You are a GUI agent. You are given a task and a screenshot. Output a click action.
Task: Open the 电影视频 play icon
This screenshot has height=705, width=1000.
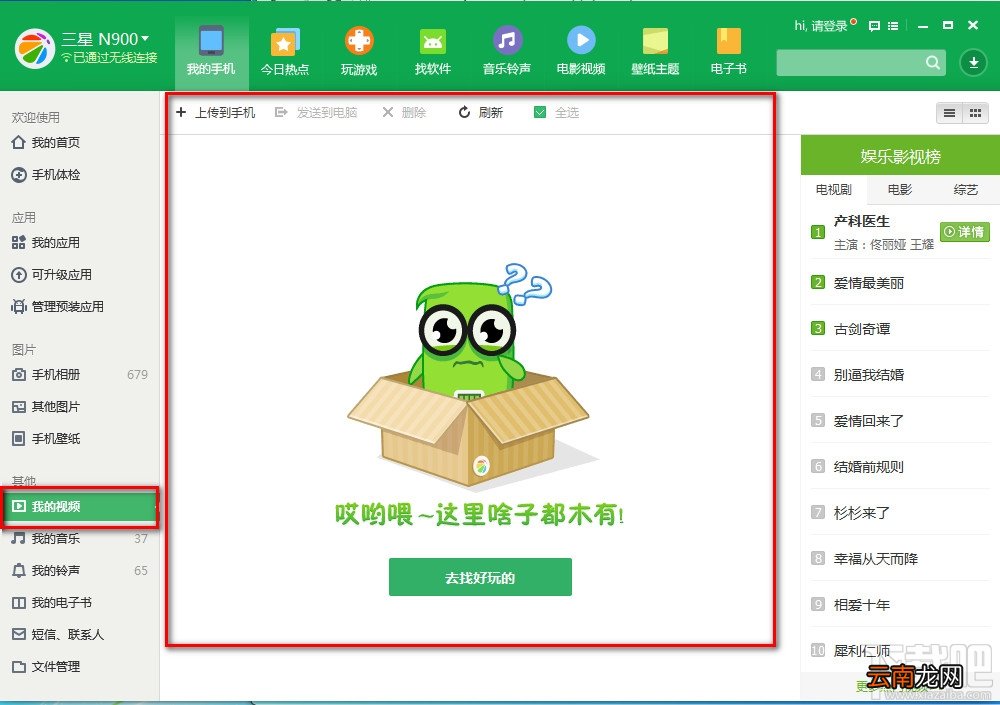pyautogui.click(x=581, y=53)
